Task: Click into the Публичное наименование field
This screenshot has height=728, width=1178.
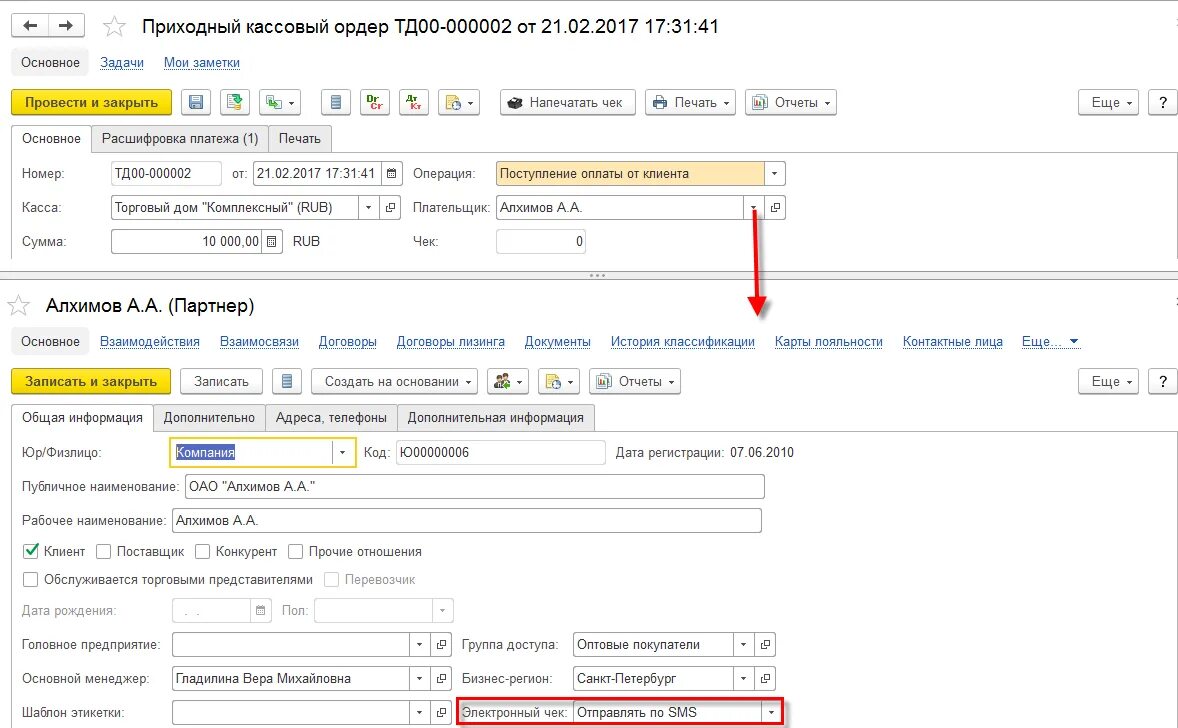Action: pos(475,487)
